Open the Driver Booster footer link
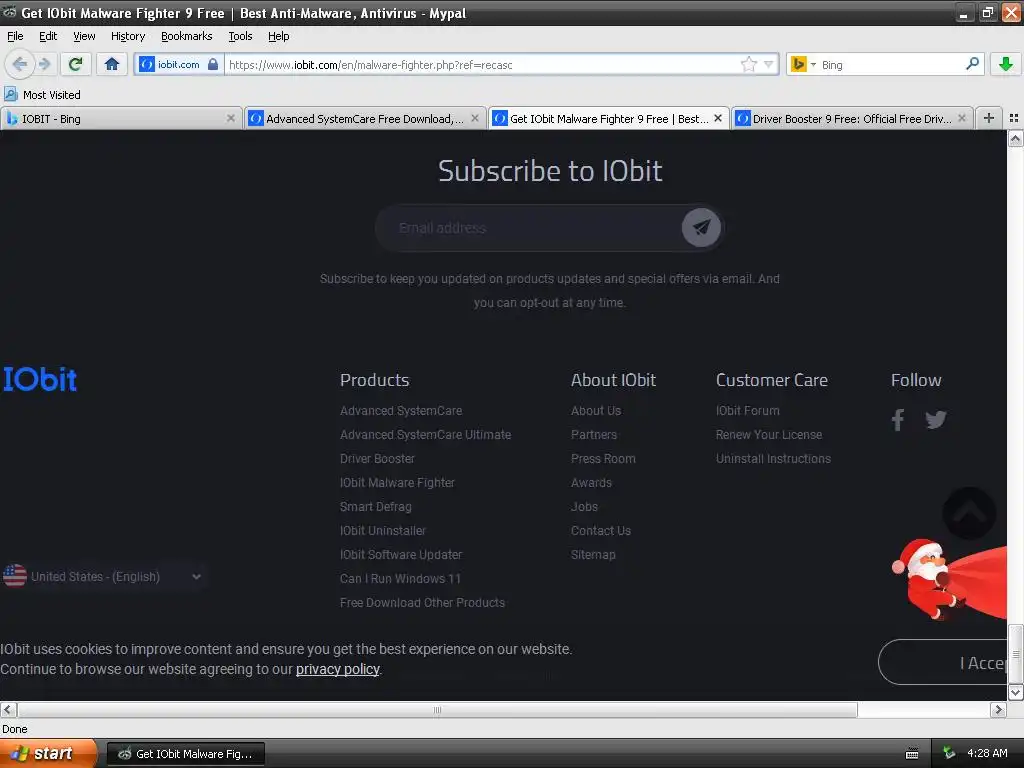 pyautogui.click(x=377, y=459)
